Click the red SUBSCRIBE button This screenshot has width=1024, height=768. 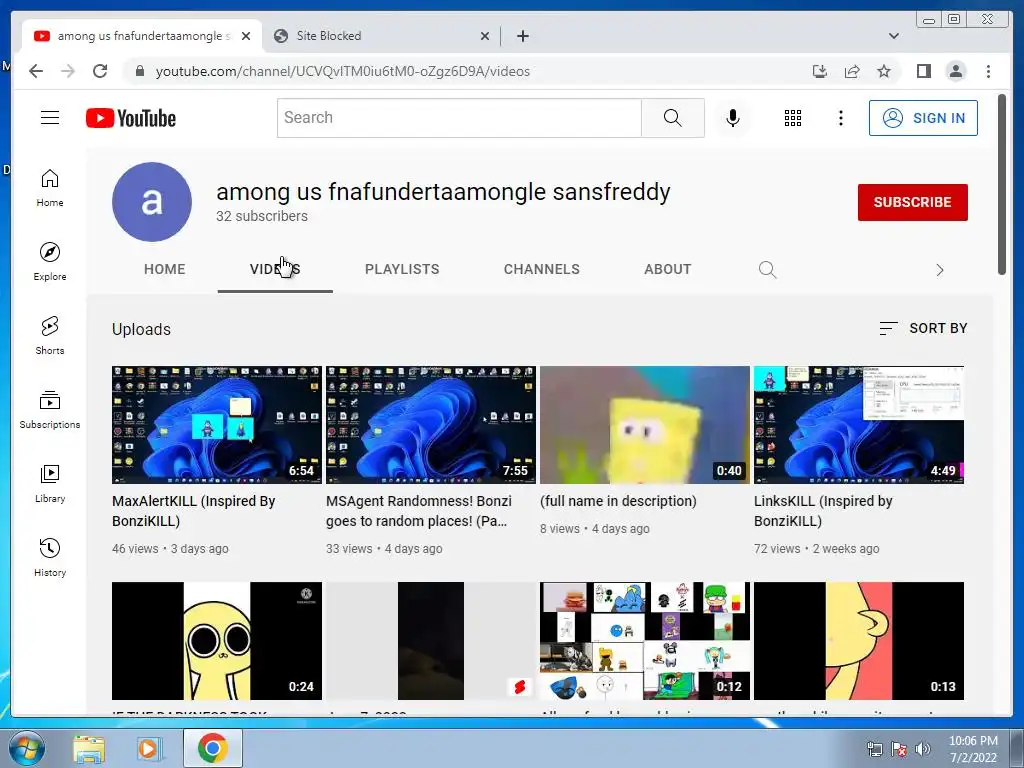click(x=912, y=202)
